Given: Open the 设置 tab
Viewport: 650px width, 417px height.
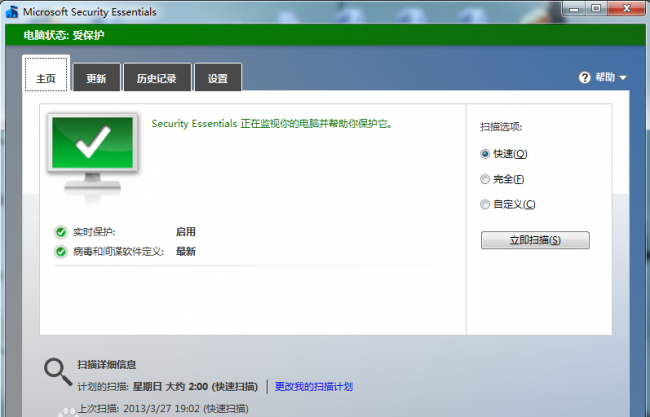Looking at the screenshot, I should click(218, 78).
